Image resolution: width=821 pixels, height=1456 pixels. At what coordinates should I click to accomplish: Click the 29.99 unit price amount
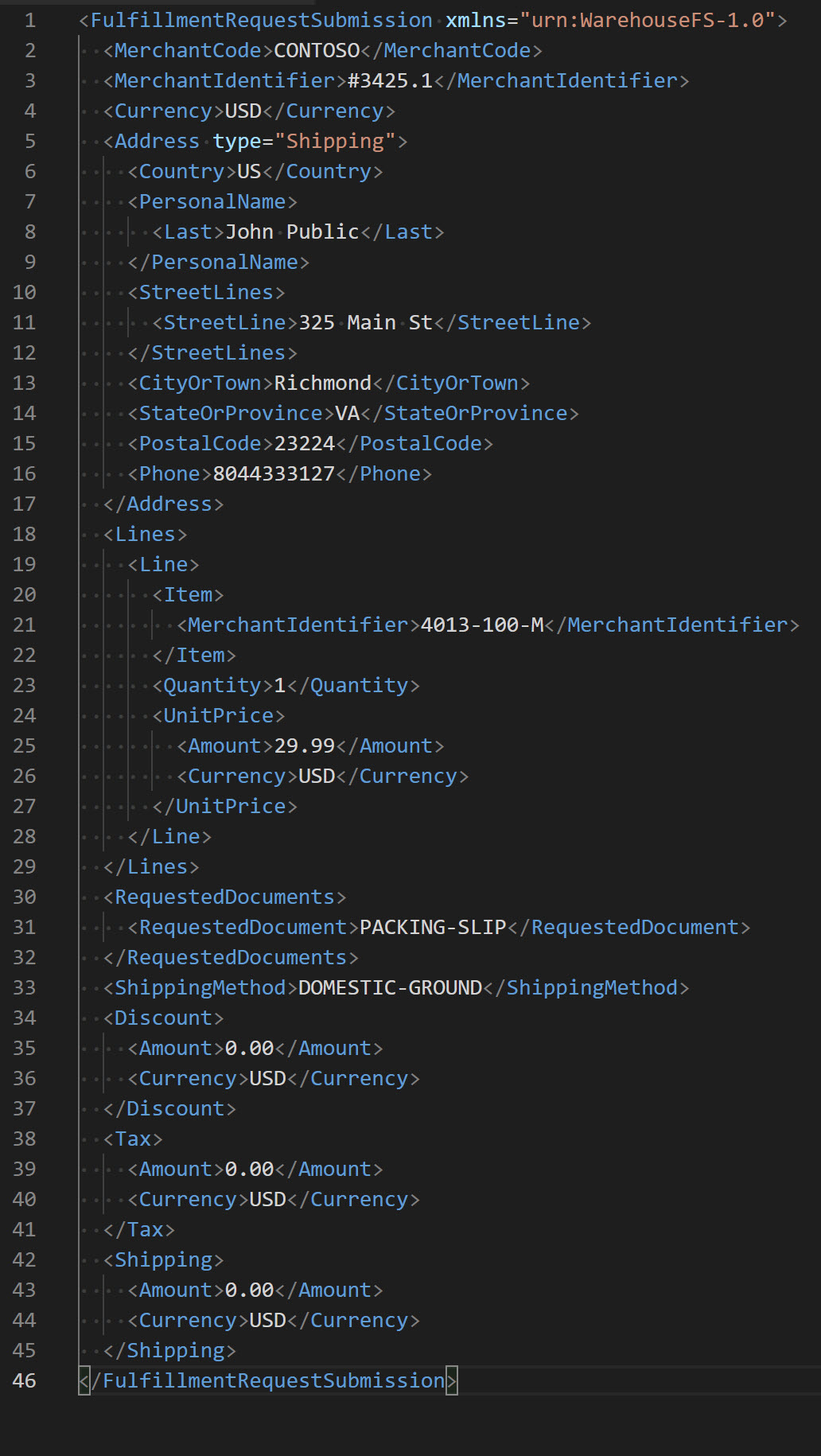point(304,746)
